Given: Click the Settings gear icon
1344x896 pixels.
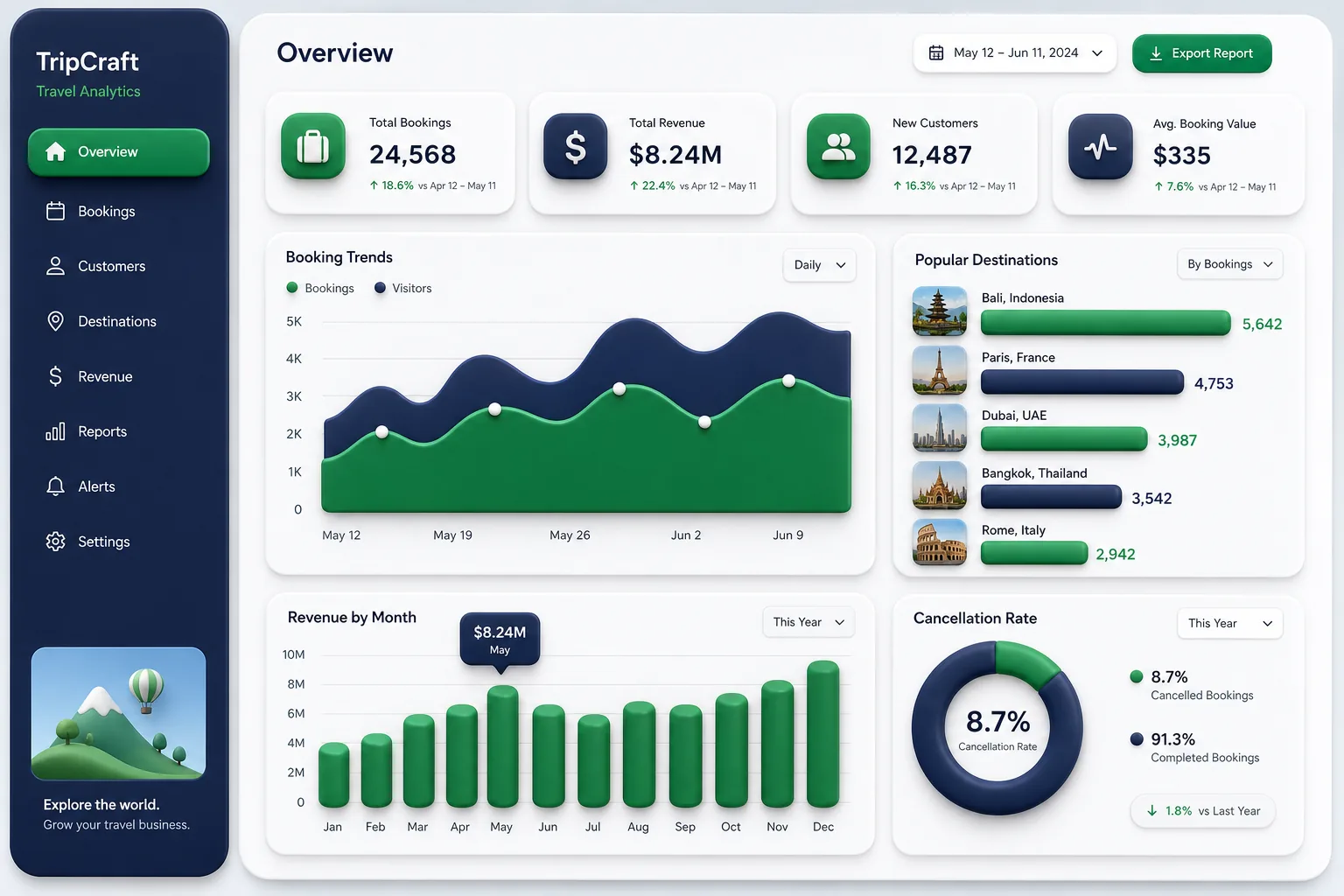Looking at the screenshot, I should (x=55, y=542).
